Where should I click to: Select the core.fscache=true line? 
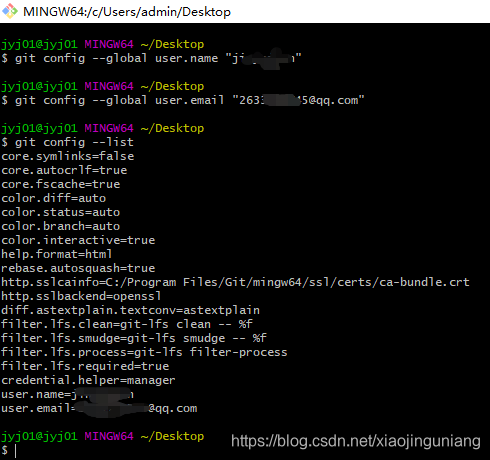point(61,184)
